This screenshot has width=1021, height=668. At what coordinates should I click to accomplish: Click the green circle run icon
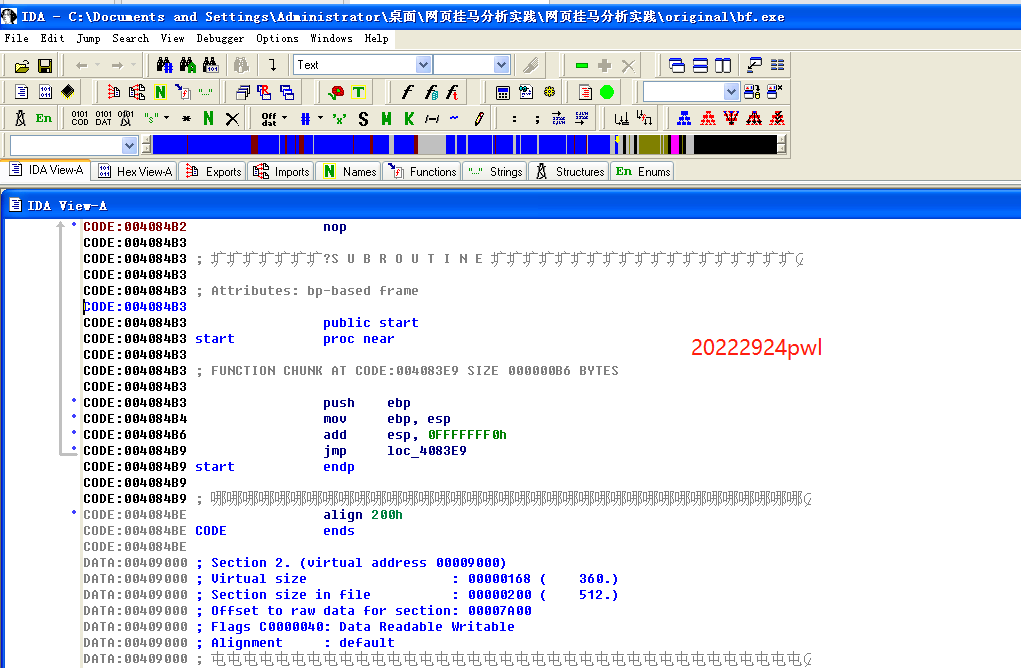point(607,92)
